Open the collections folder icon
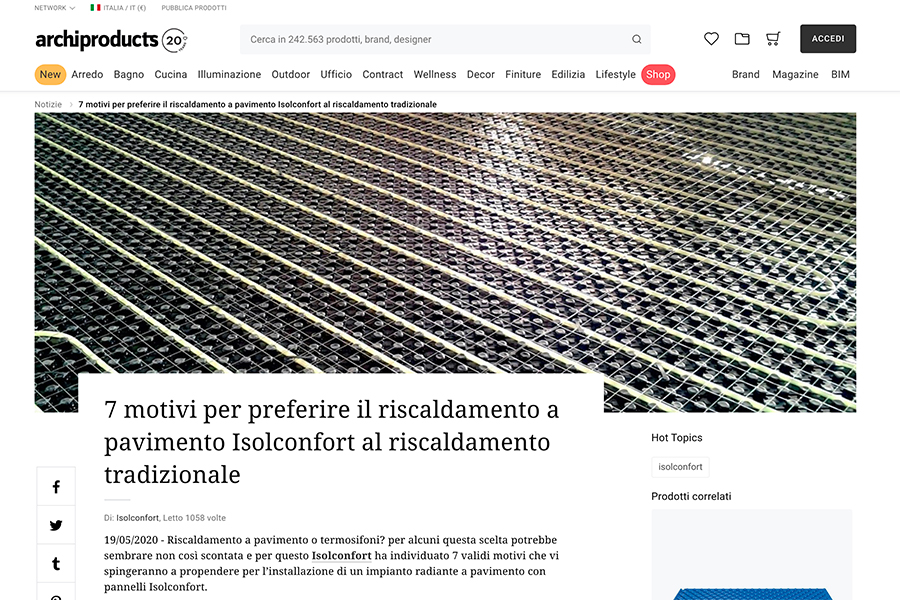900x600 pixels. [742, 39]
